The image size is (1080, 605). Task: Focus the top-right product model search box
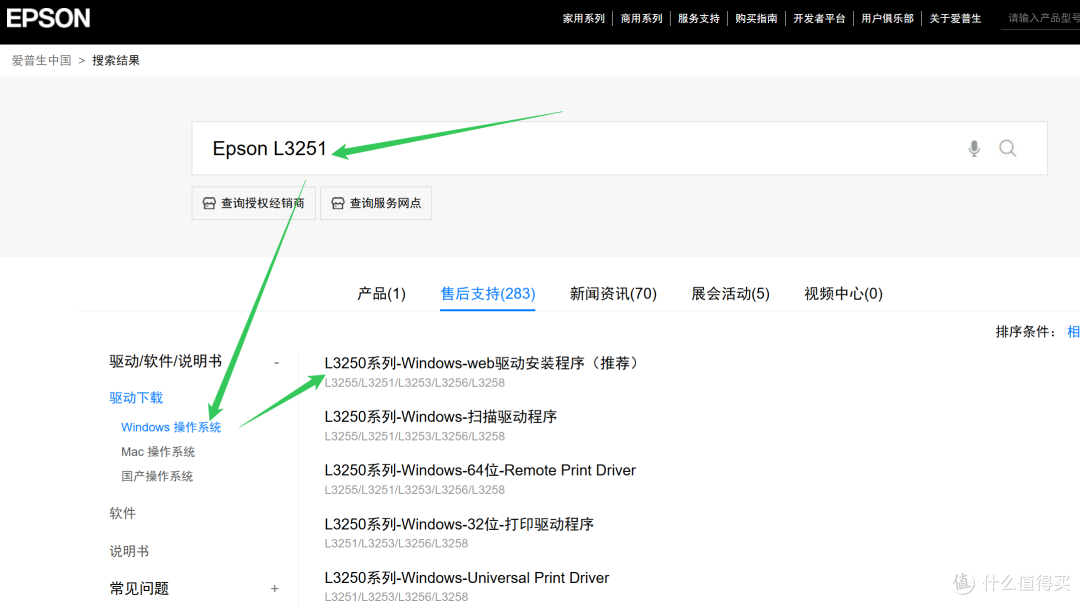1041,19
